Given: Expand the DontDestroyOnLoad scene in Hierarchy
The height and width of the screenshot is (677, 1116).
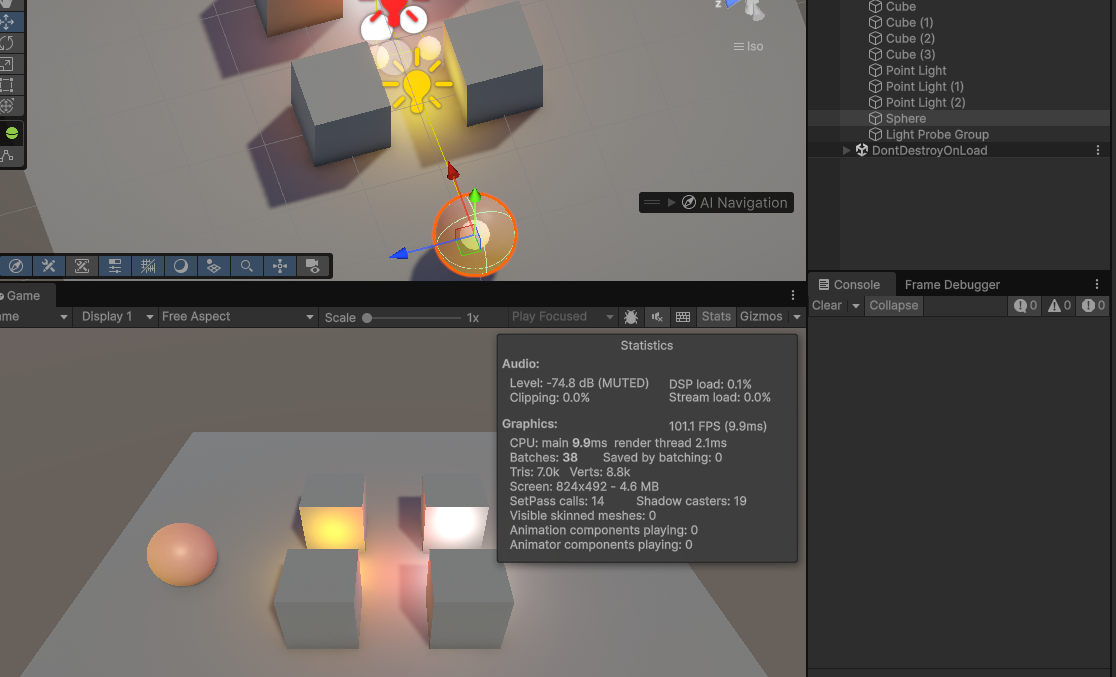Looking at the screenshot, I should click(848, 151).
